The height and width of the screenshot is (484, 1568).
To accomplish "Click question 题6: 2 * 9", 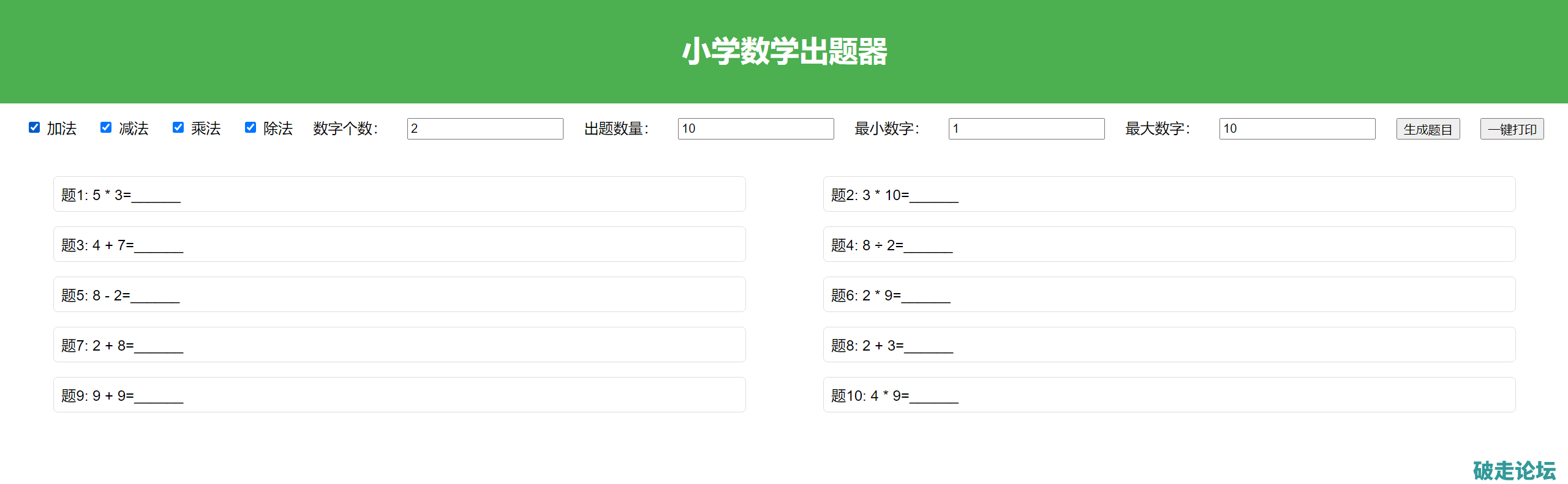I will coord(1169,295).
